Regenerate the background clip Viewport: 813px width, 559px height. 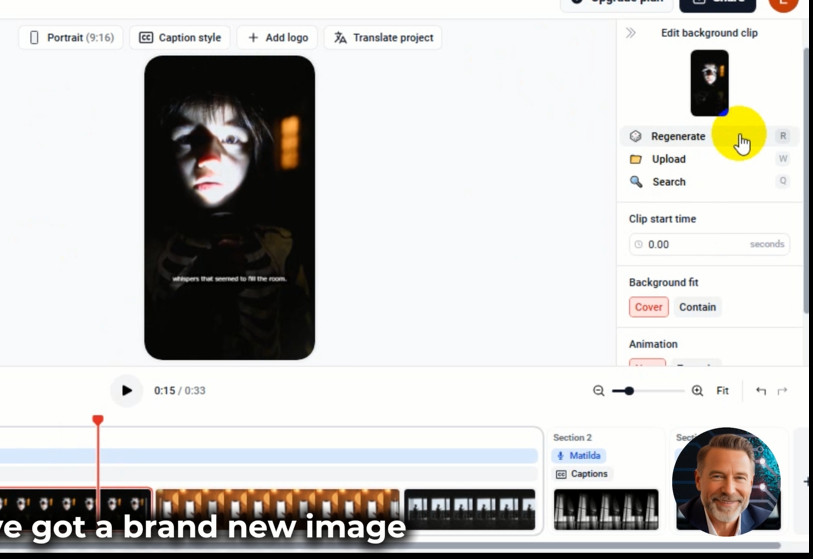[707, 136]
